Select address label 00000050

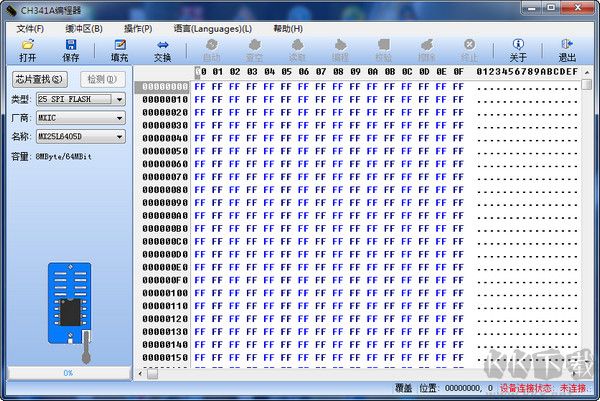[x=165, y=152]
